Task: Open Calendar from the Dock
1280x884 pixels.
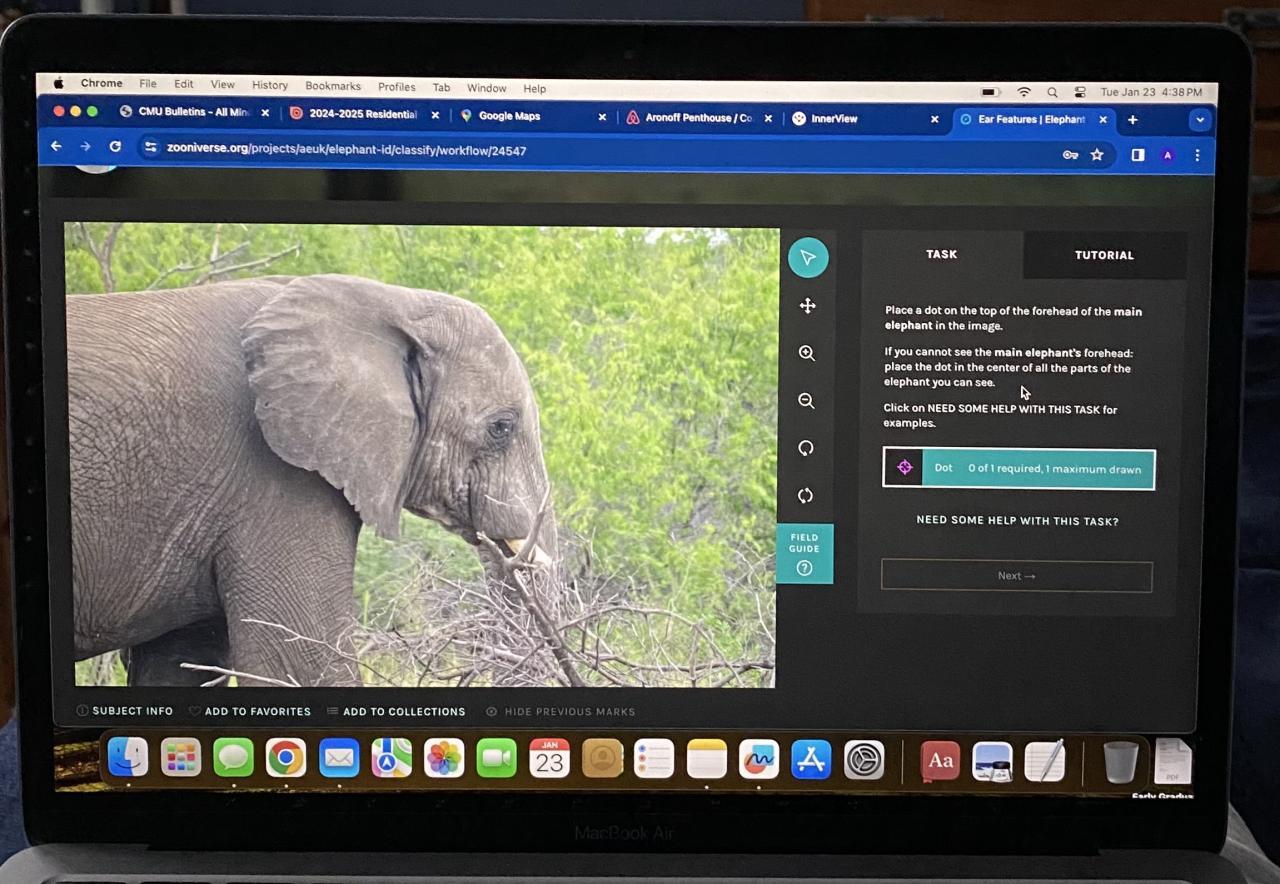Action: [549, 758]
